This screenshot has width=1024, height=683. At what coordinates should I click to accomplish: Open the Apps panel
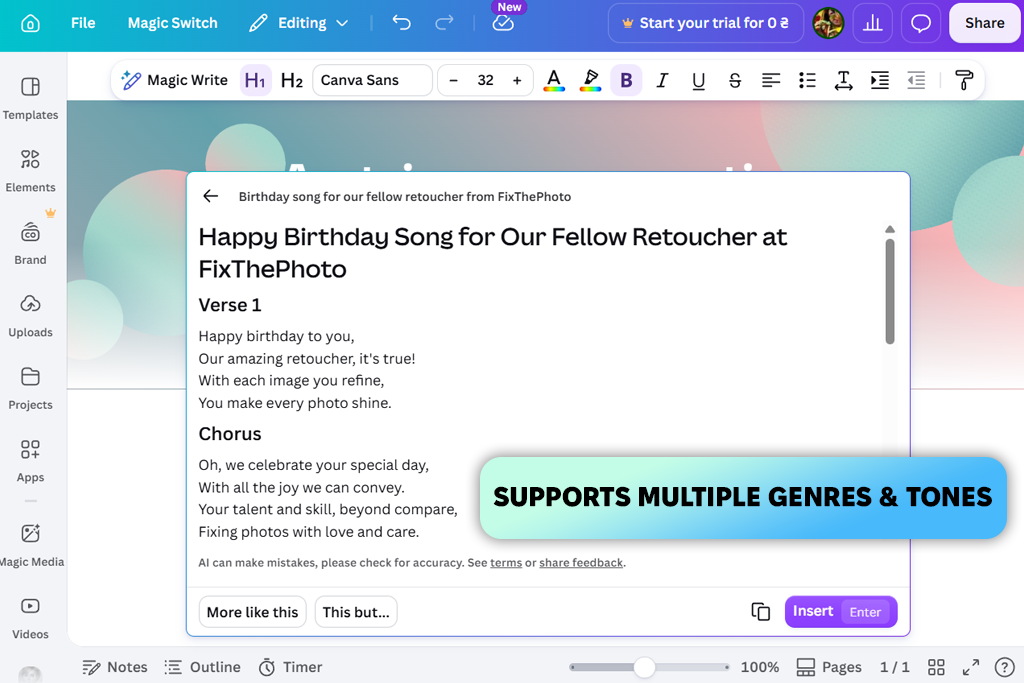point(30,461)
